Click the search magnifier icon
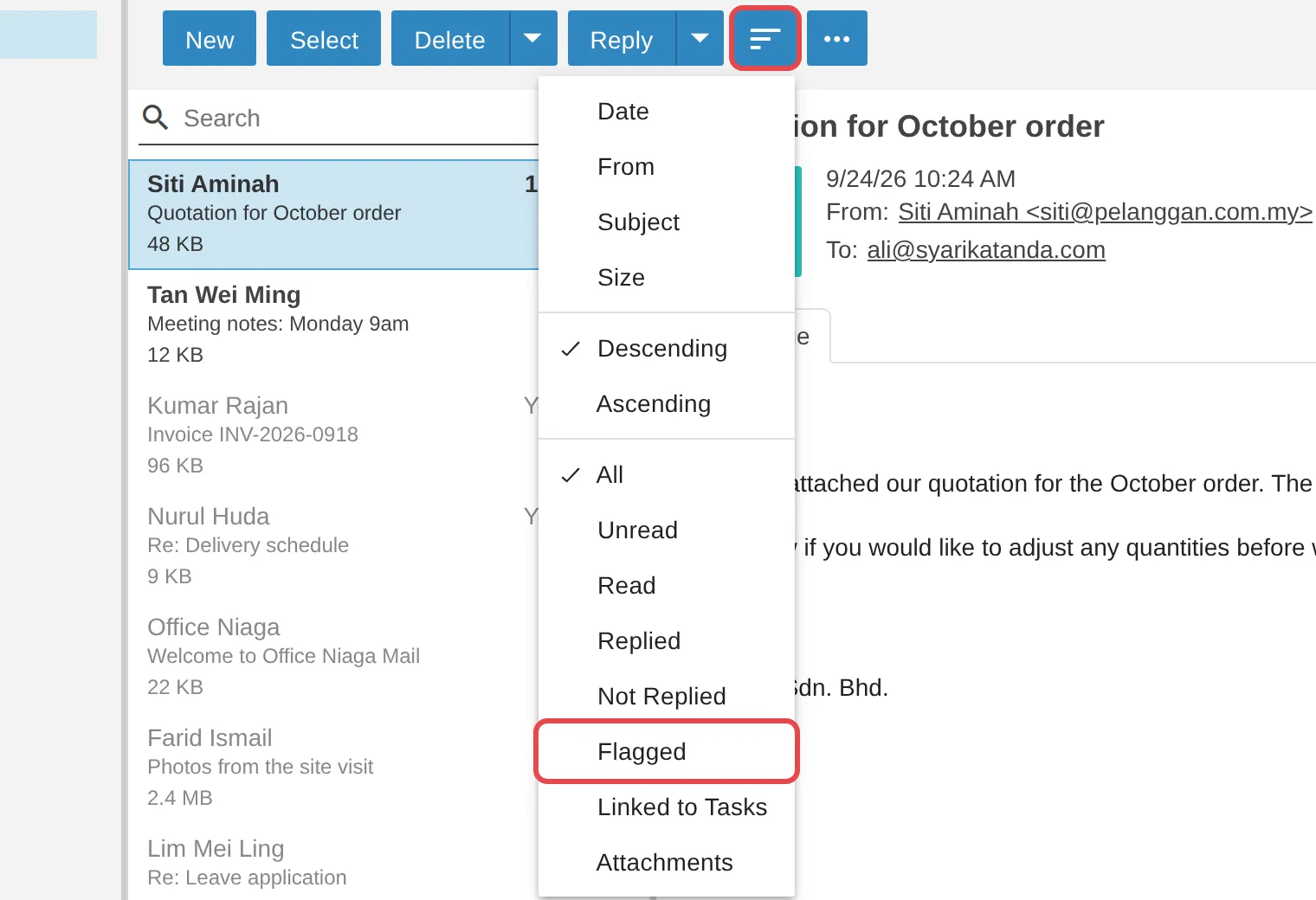 pos(155,118)
